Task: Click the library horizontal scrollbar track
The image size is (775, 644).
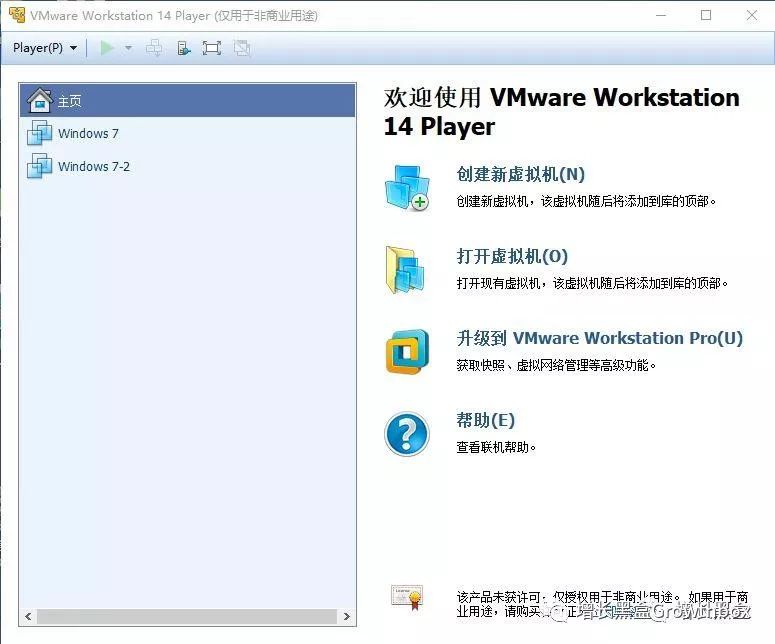Action: click(187, 616)
